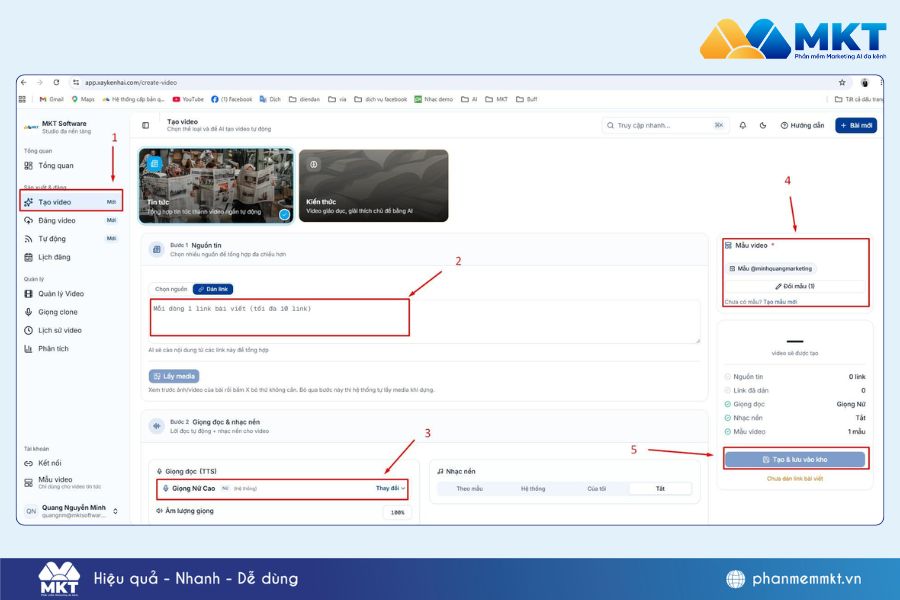The width and height of the screenshot is (900, 600).
Task: Click the browser address bar URL
Action: pyautogui.click(x=131, y=83)
